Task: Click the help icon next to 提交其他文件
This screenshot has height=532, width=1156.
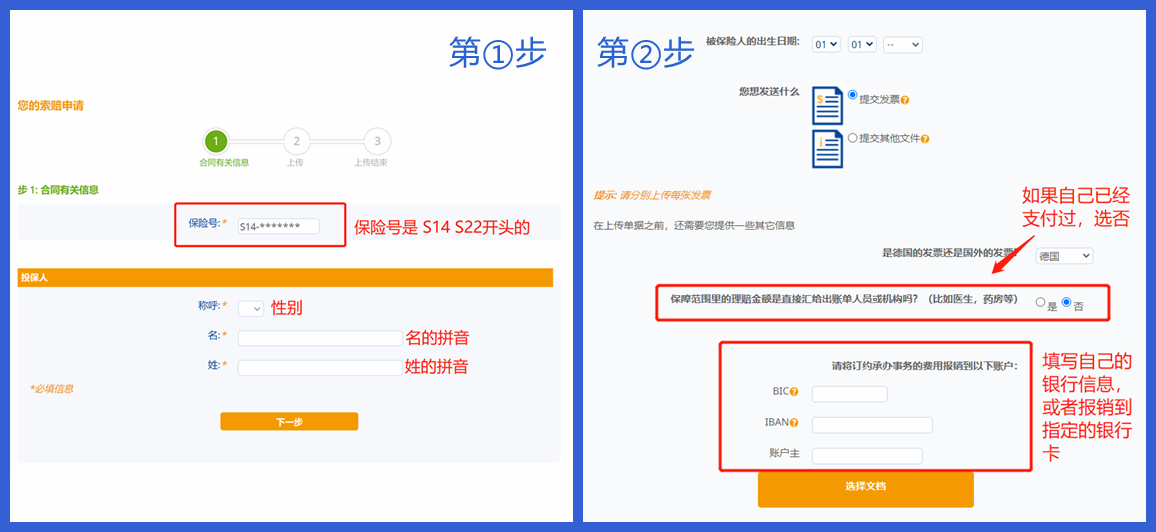Action: click(x=925, y=139)
